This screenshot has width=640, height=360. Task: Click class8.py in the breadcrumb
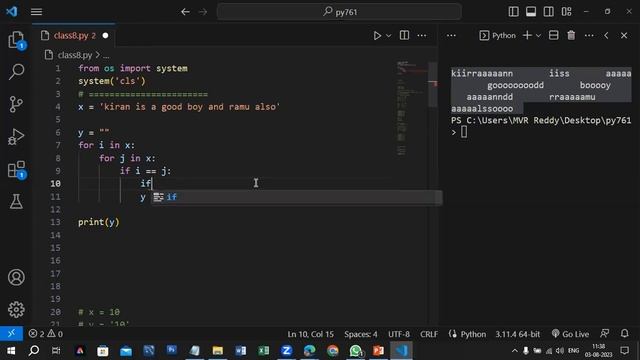(x=74, y=55)
